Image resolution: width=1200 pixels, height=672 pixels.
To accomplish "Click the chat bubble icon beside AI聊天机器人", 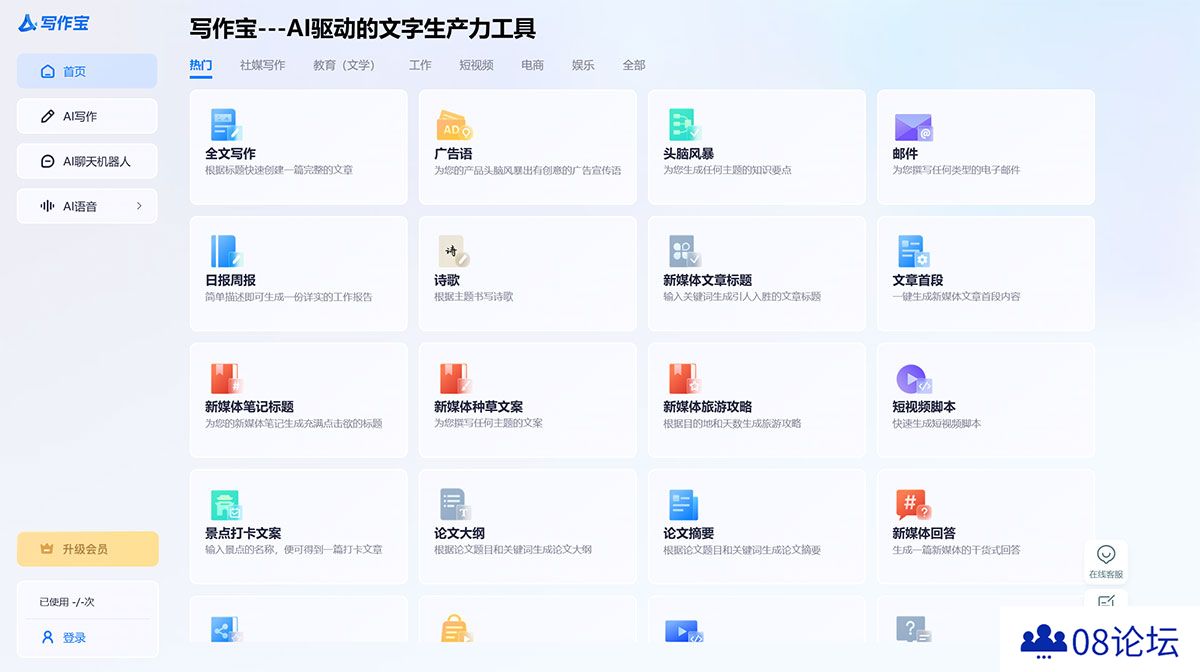I will click(x=47, y=161).
